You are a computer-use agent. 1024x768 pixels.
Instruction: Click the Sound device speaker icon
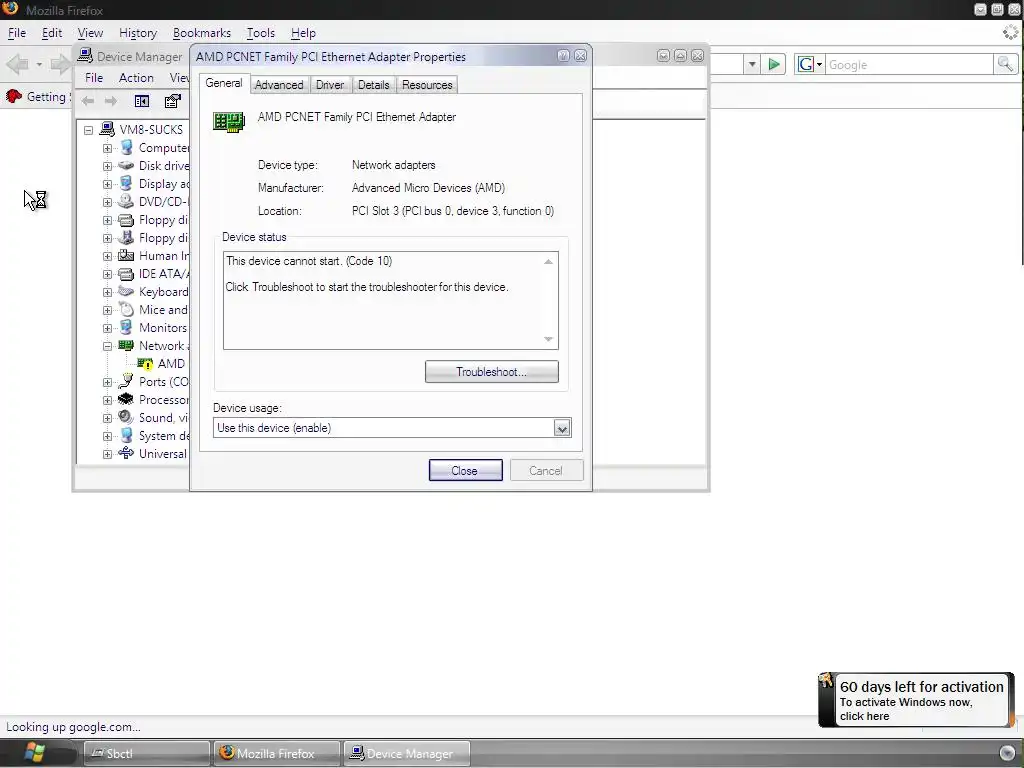(x=126, y=417)
